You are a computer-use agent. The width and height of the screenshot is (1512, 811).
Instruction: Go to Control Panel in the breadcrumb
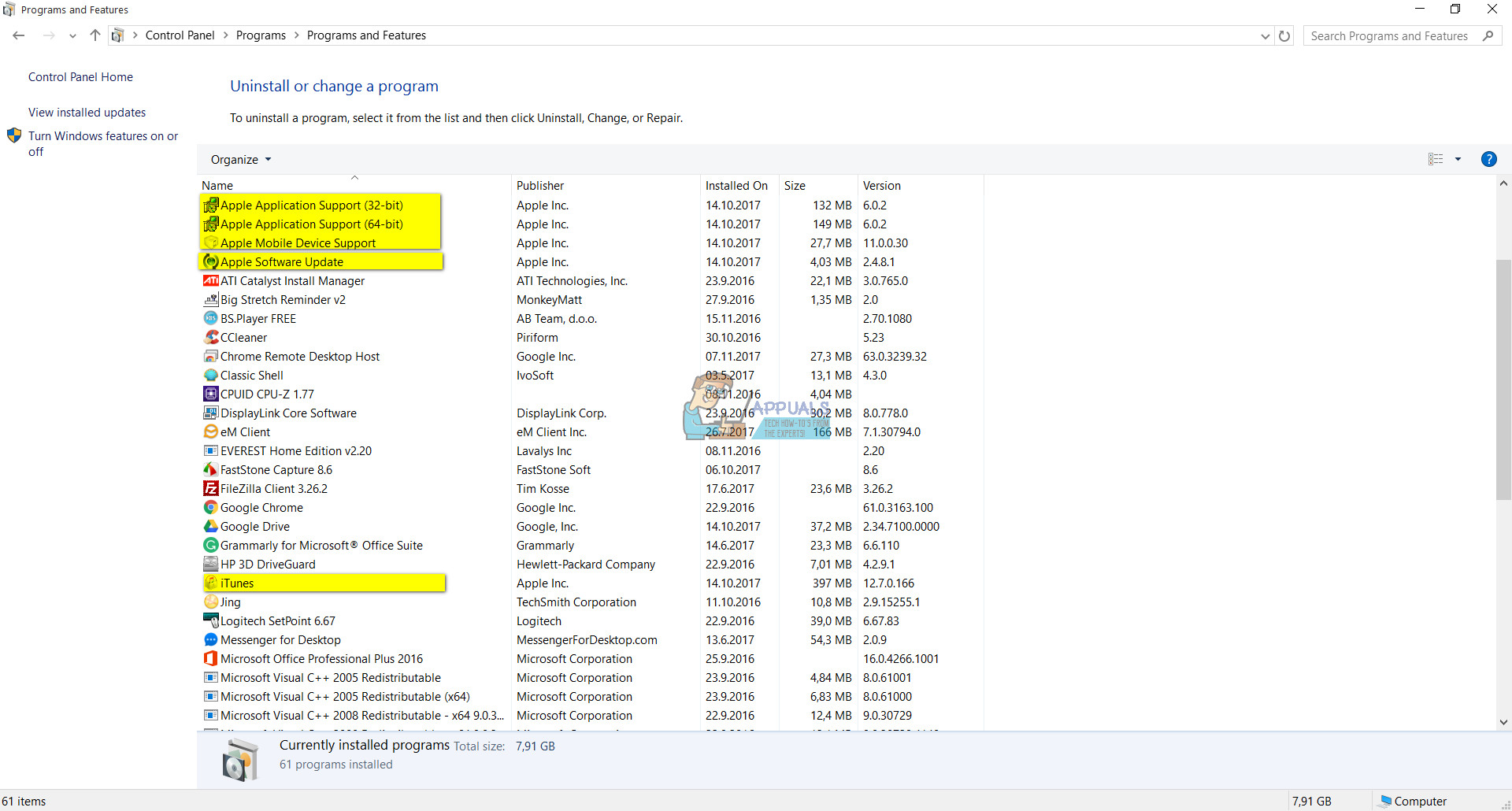tap(180, 35)
